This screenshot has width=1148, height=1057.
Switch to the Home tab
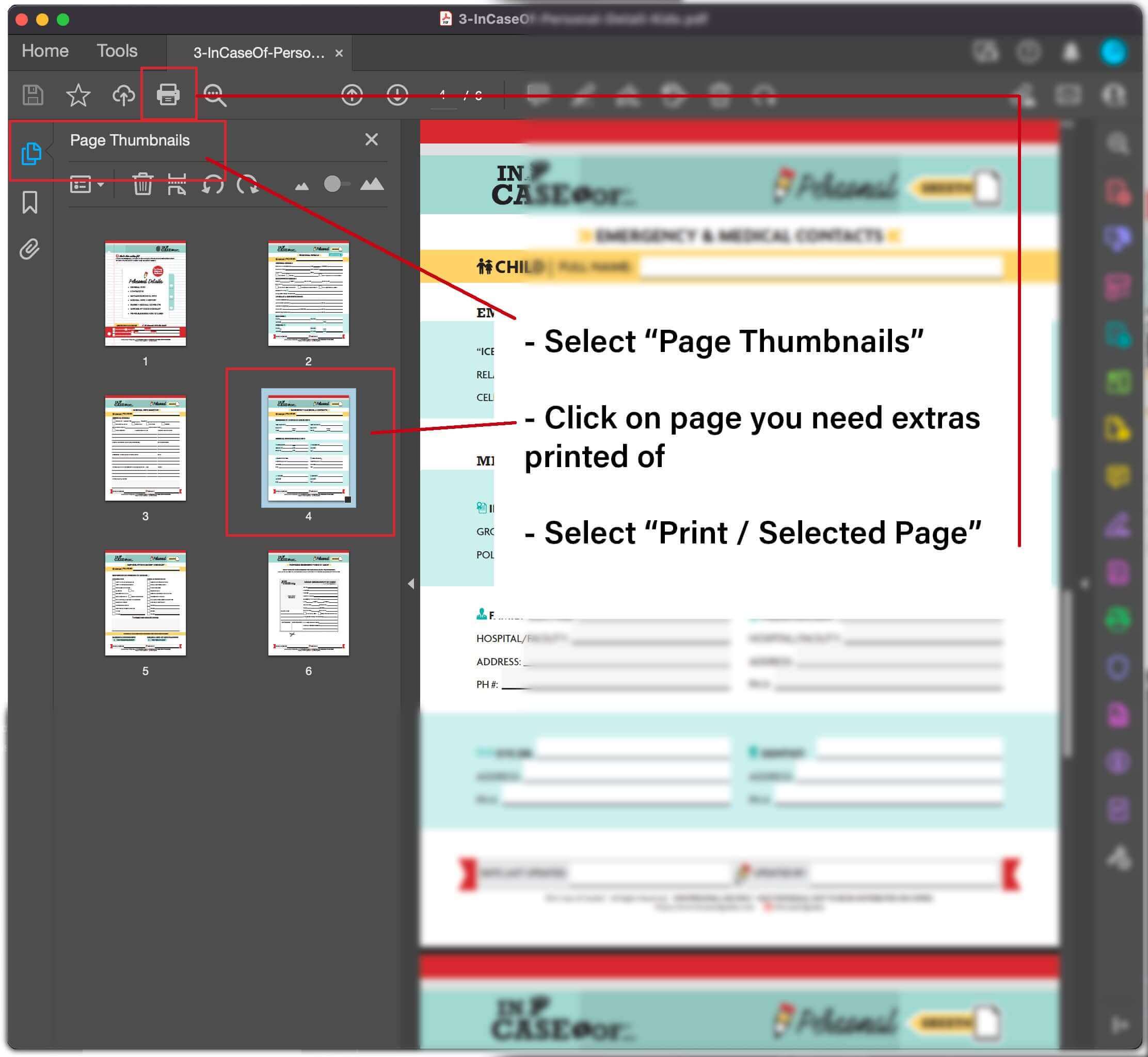(x=45, y=51)
